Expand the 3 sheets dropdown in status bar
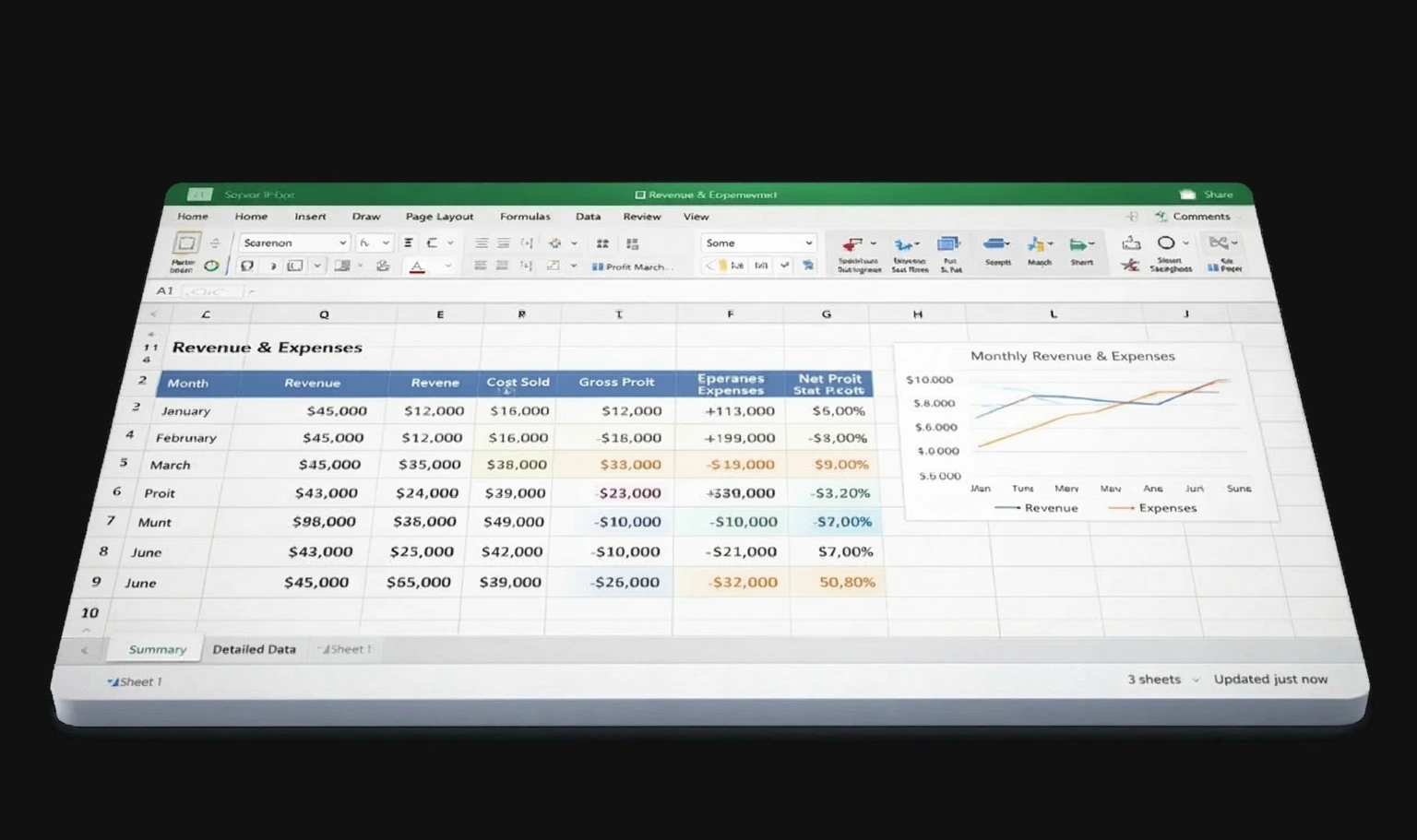 (1196, 680)
